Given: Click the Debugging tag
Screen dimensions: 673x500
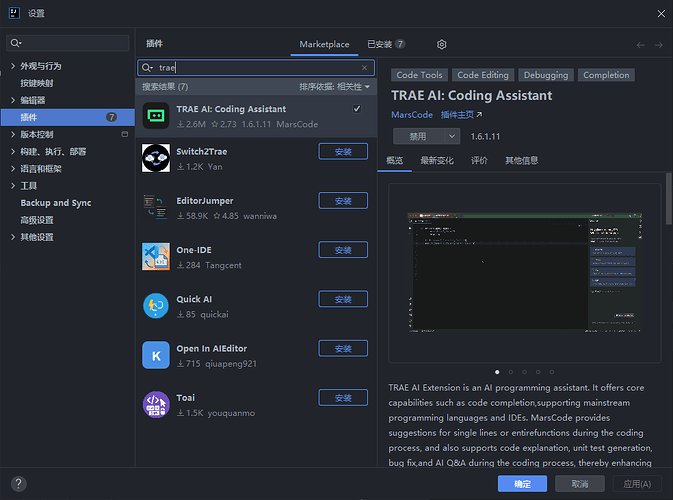Looking at the screenshot, I should [x=546, y=75].
